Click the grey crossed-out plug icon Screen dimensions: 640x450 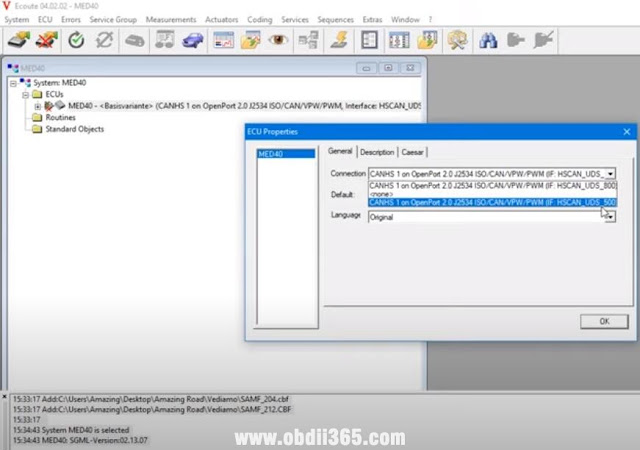543,40
